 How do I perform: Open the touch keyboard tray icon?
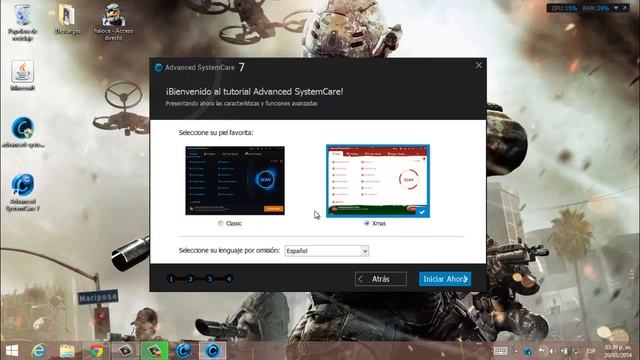click(501, 351)
